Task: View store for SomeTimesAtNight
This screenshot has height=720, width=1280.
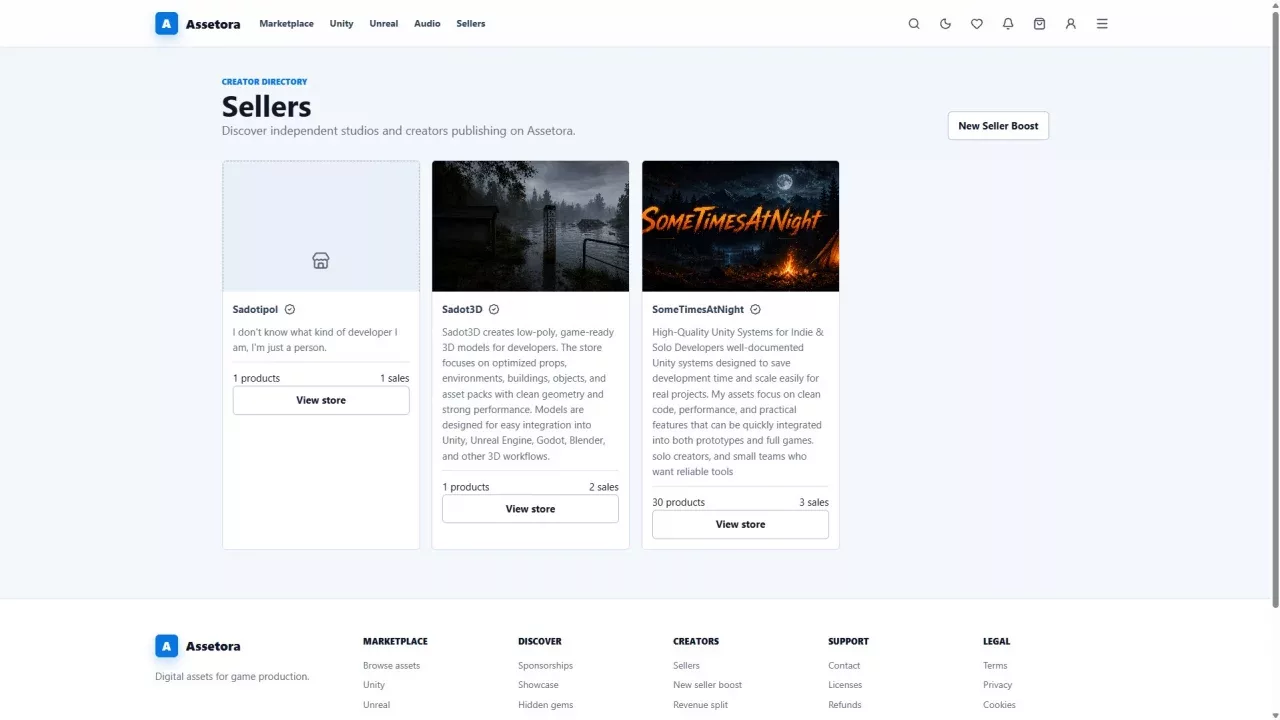Action: click(740, 524)
